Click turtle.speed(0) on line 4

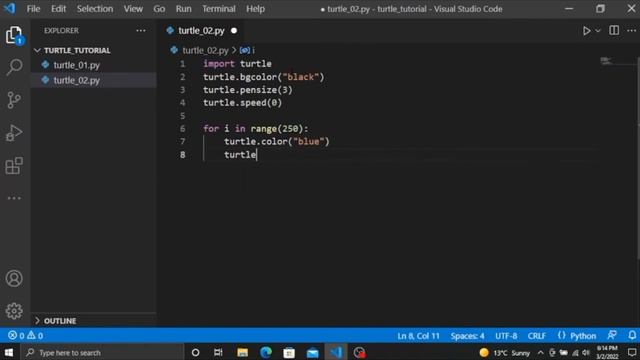(x=242, y=103)
